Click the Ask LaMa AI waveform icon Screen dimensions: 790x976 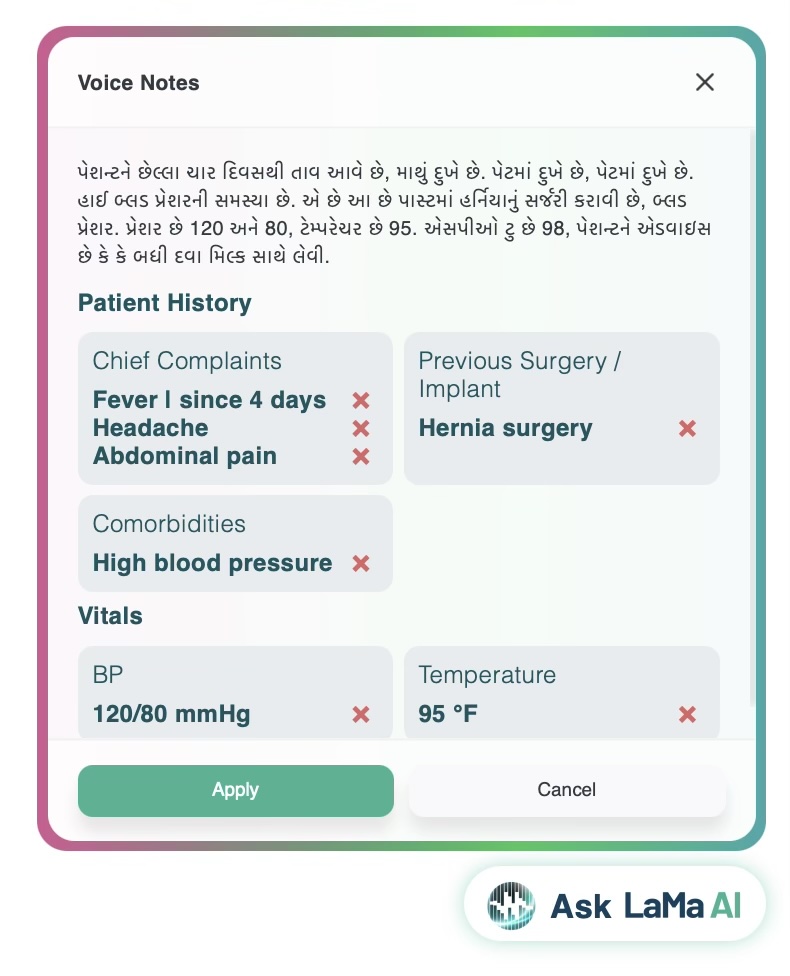coord(511,906)
